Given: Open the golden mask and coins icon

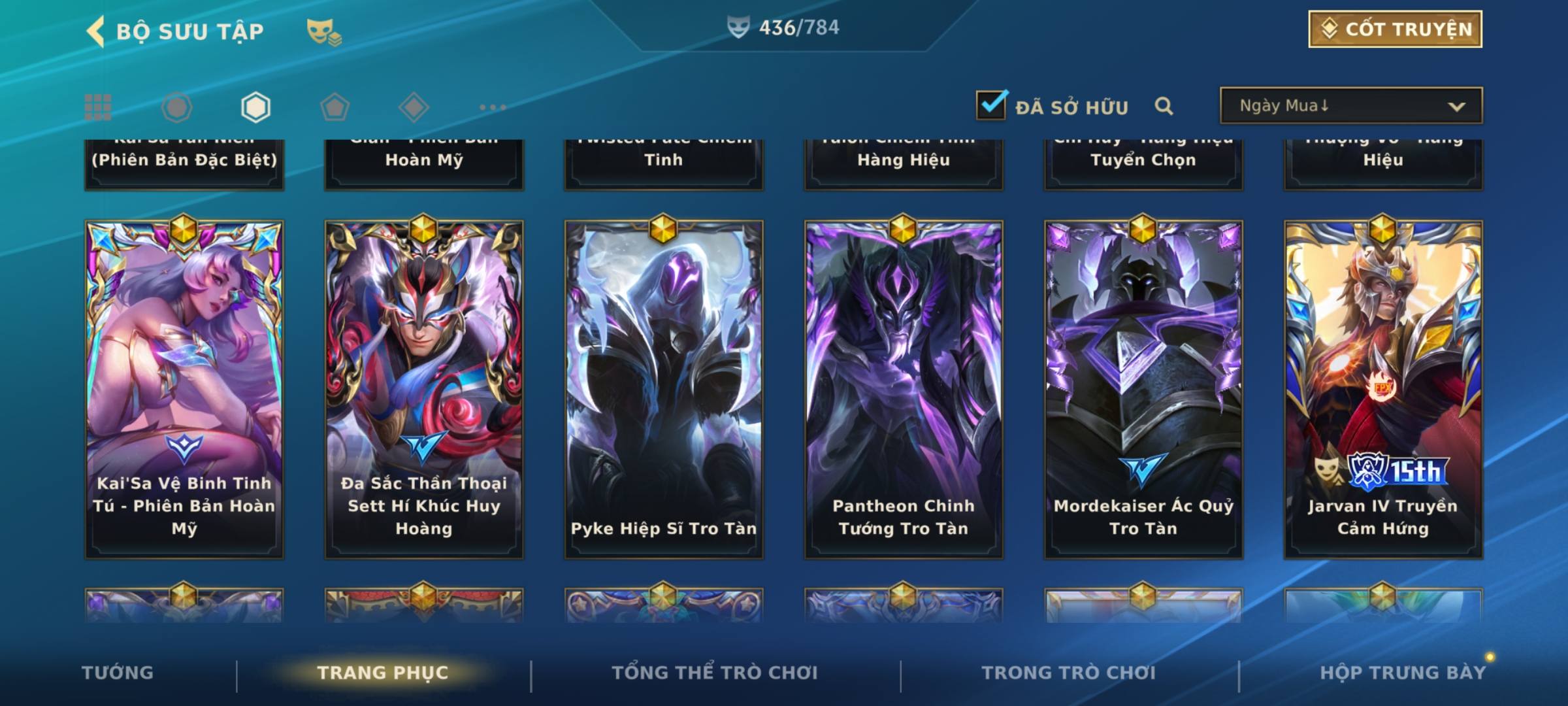Looking at the screenshot, I should (324, 32).
